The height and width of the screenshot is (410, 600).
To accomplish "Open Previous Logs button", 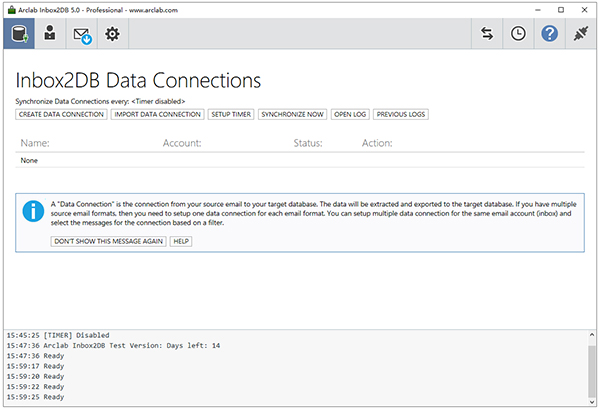I will [x=401, y=114].
